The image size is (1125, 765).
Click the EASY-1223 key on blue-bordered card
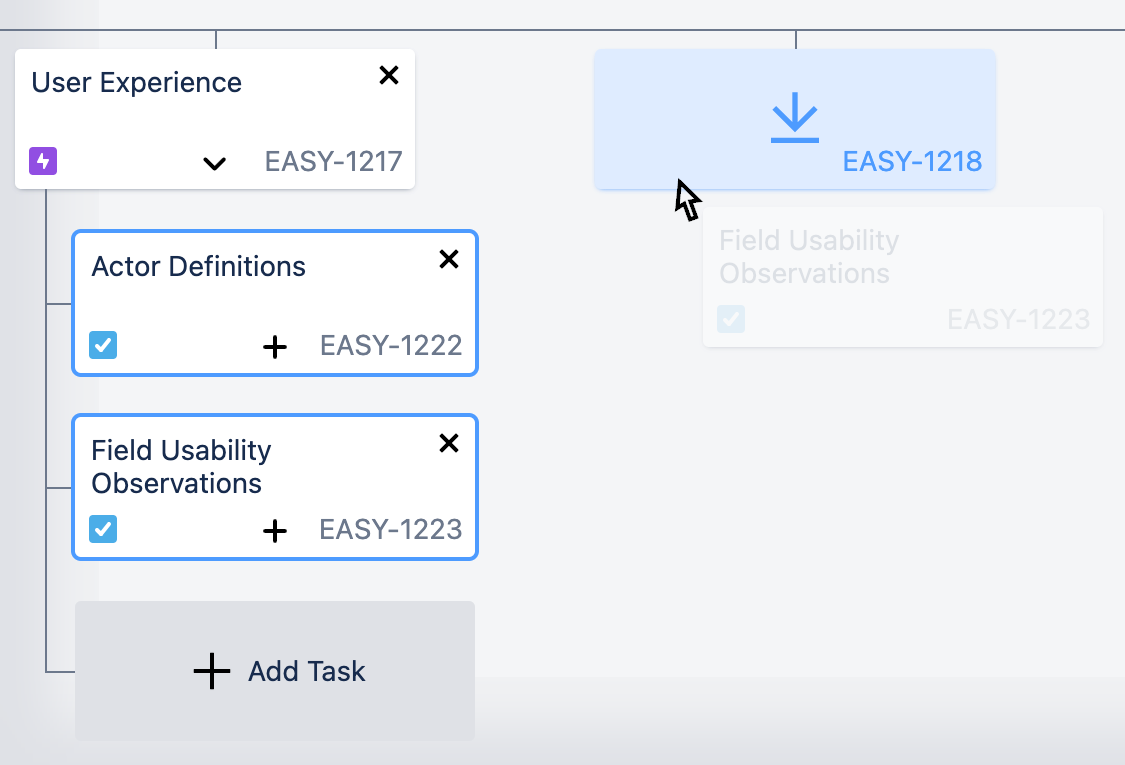[x=391, y=530]
